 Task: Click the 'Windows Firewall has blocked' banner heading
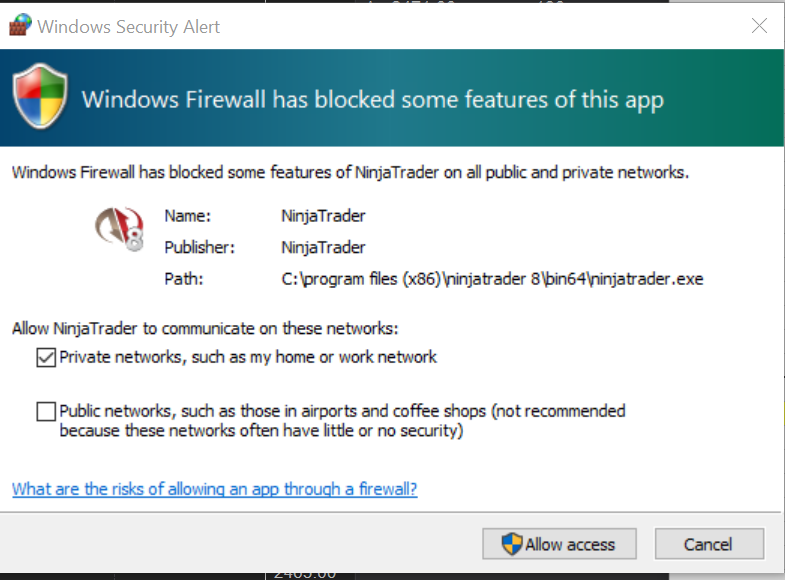point(372,100)
